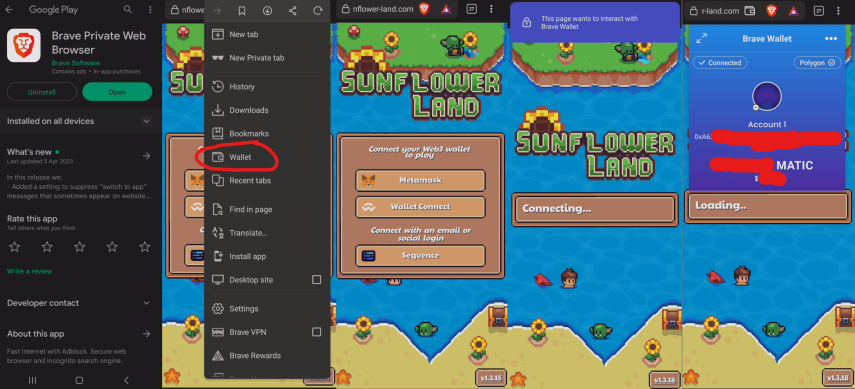Open Google Play more options menu

coord(150,10)
